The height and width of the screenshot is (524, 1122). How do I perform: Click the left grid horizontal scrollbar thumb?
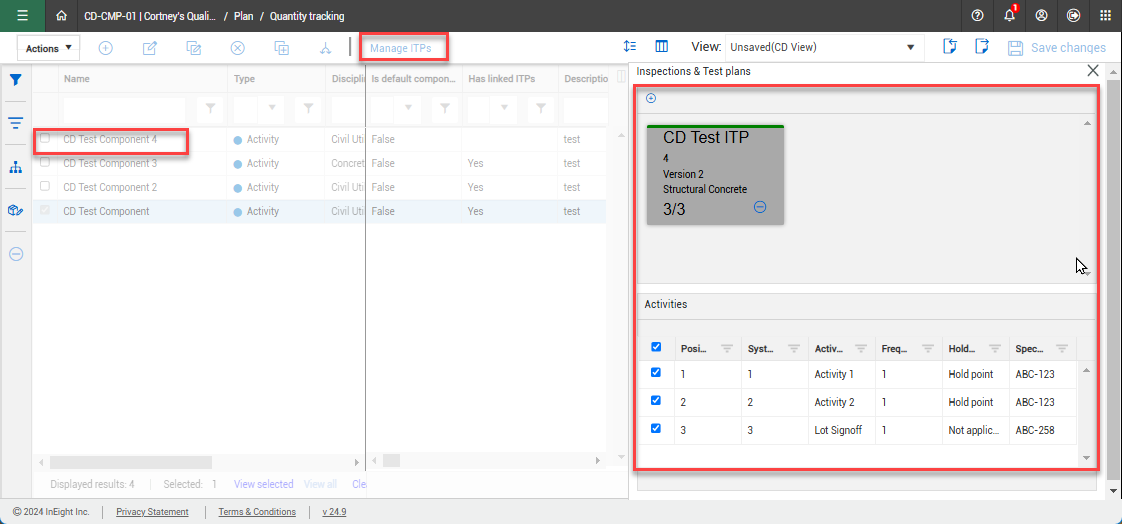pos(131,462)
